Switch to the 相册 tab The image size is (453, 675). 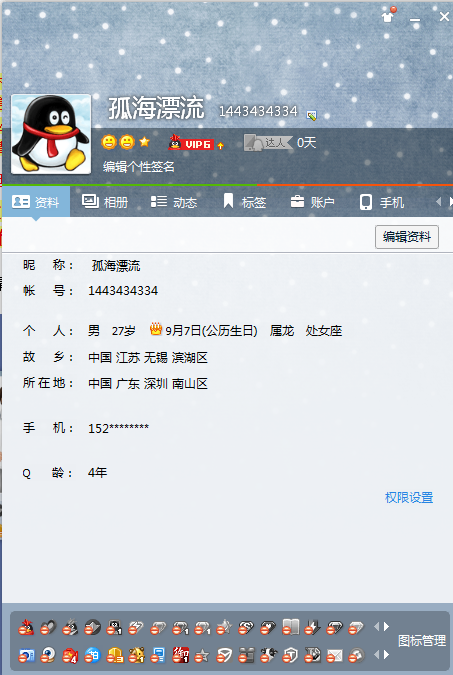tap(105, 201)
